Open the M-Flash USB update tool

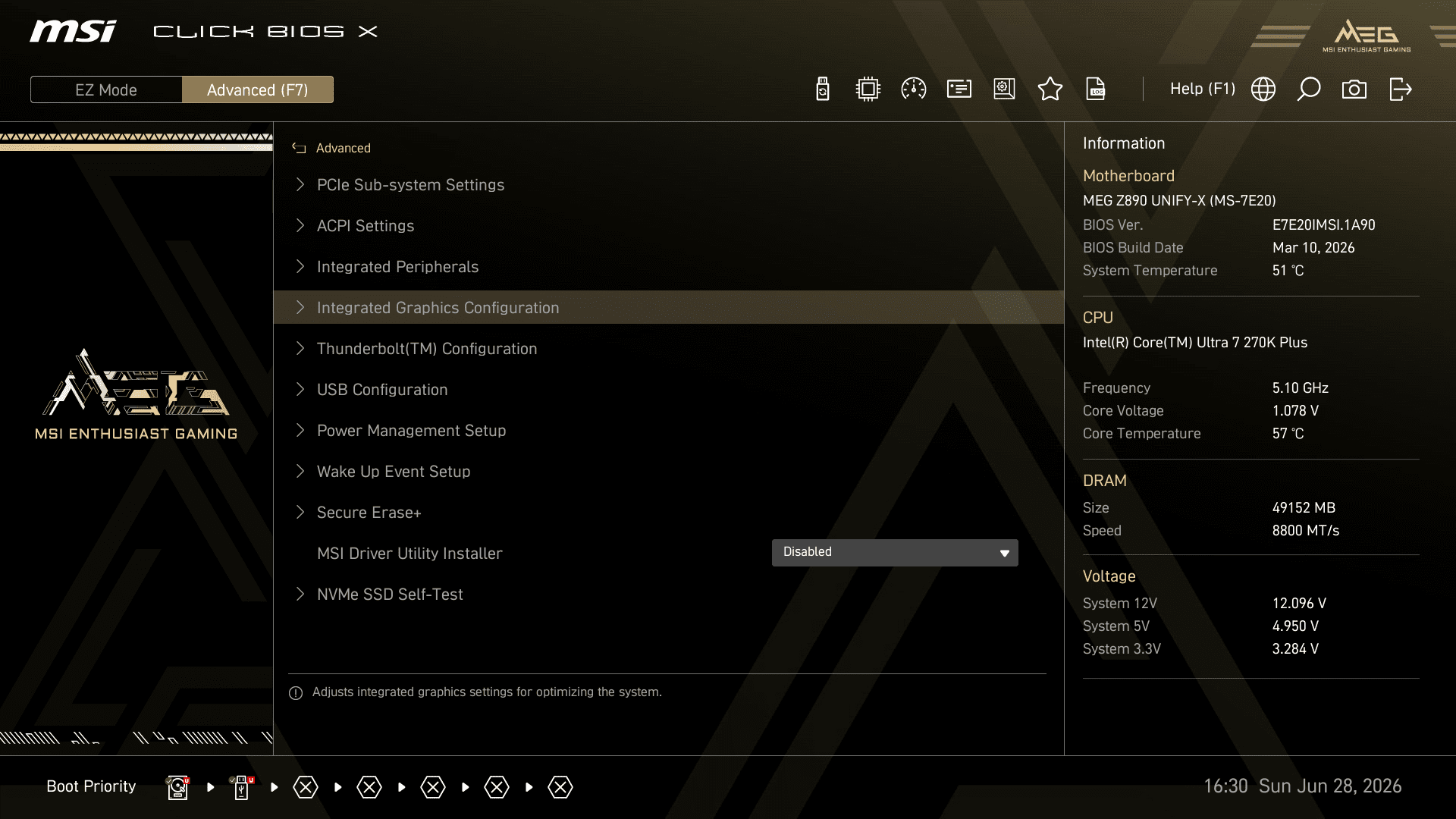(x=823, y=89)
